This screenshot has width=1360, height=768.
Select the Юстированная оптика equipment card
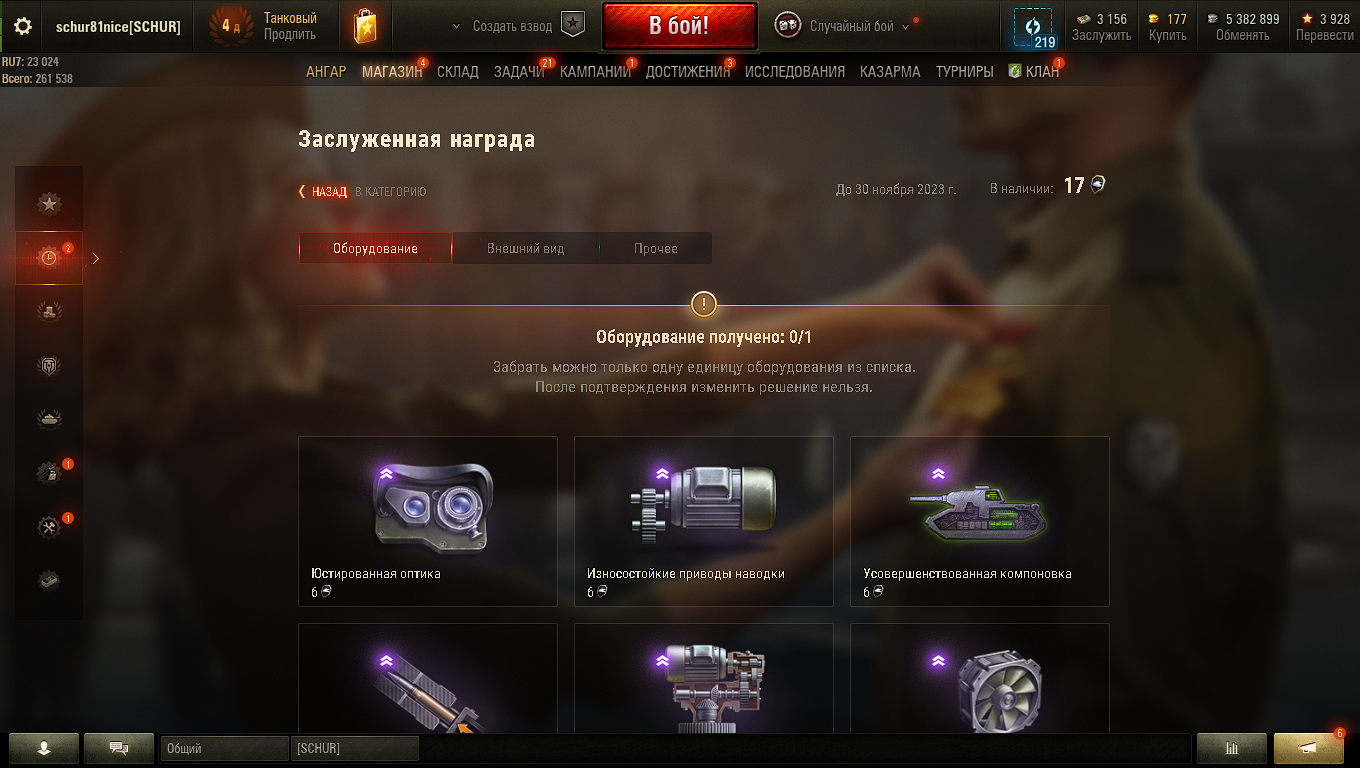click(428, 521)
